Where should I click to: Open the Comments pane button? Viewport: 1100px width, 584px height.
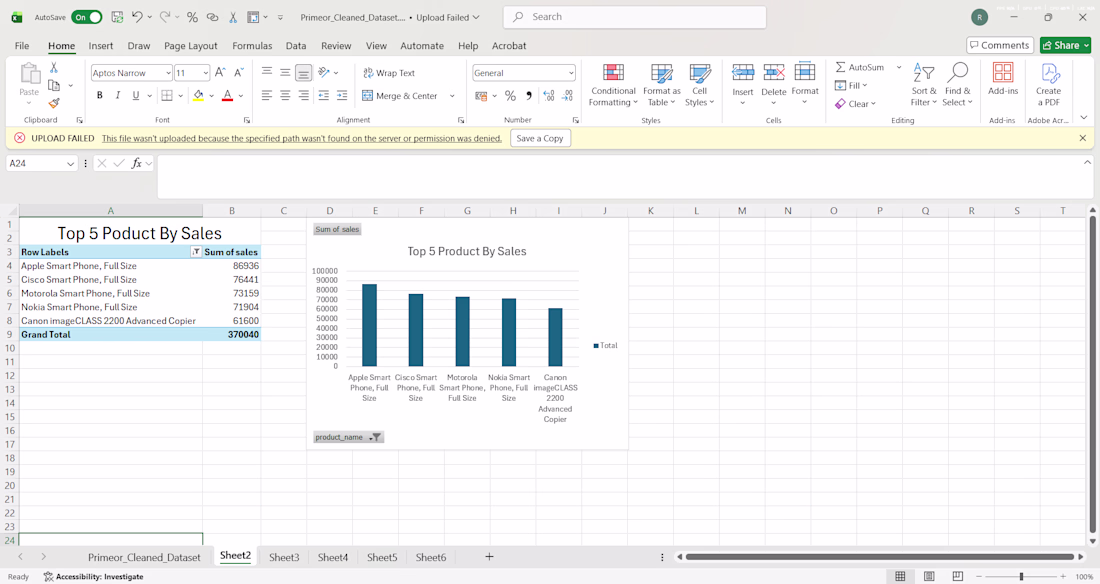[x=1000, y=45]
